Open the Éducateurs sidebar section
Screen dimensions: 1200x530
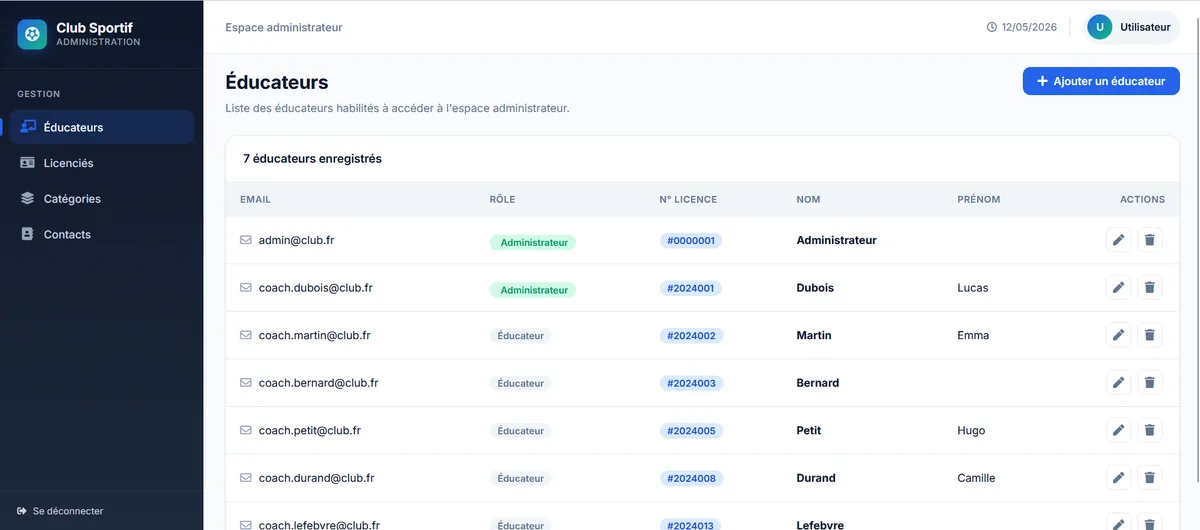coord(102,127)
